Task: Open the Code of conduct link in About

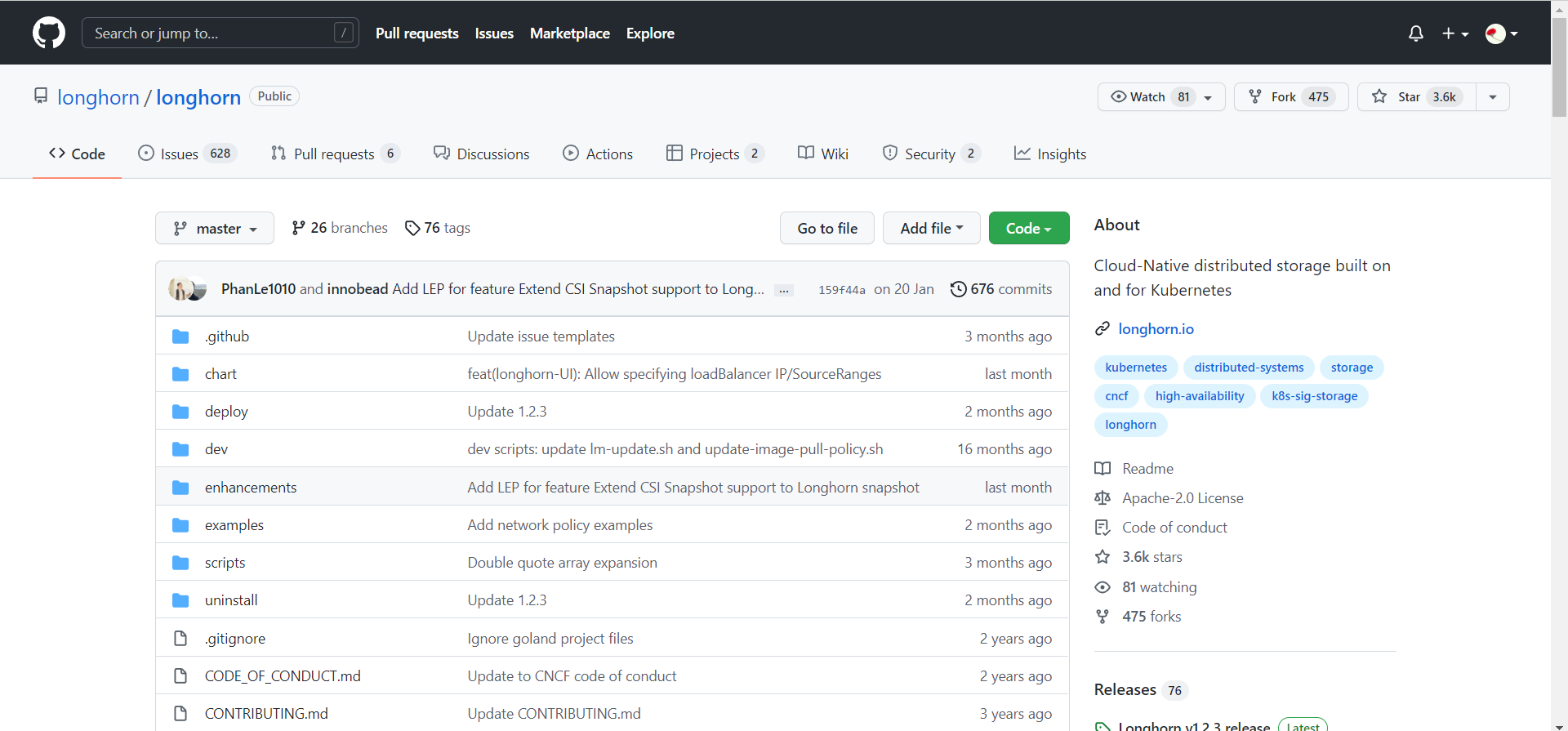Action: [x=1160, y=528]
